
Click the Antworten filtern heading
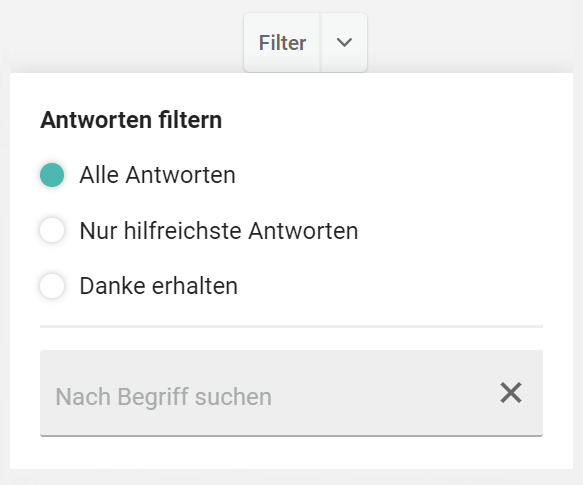pos(131,120)
